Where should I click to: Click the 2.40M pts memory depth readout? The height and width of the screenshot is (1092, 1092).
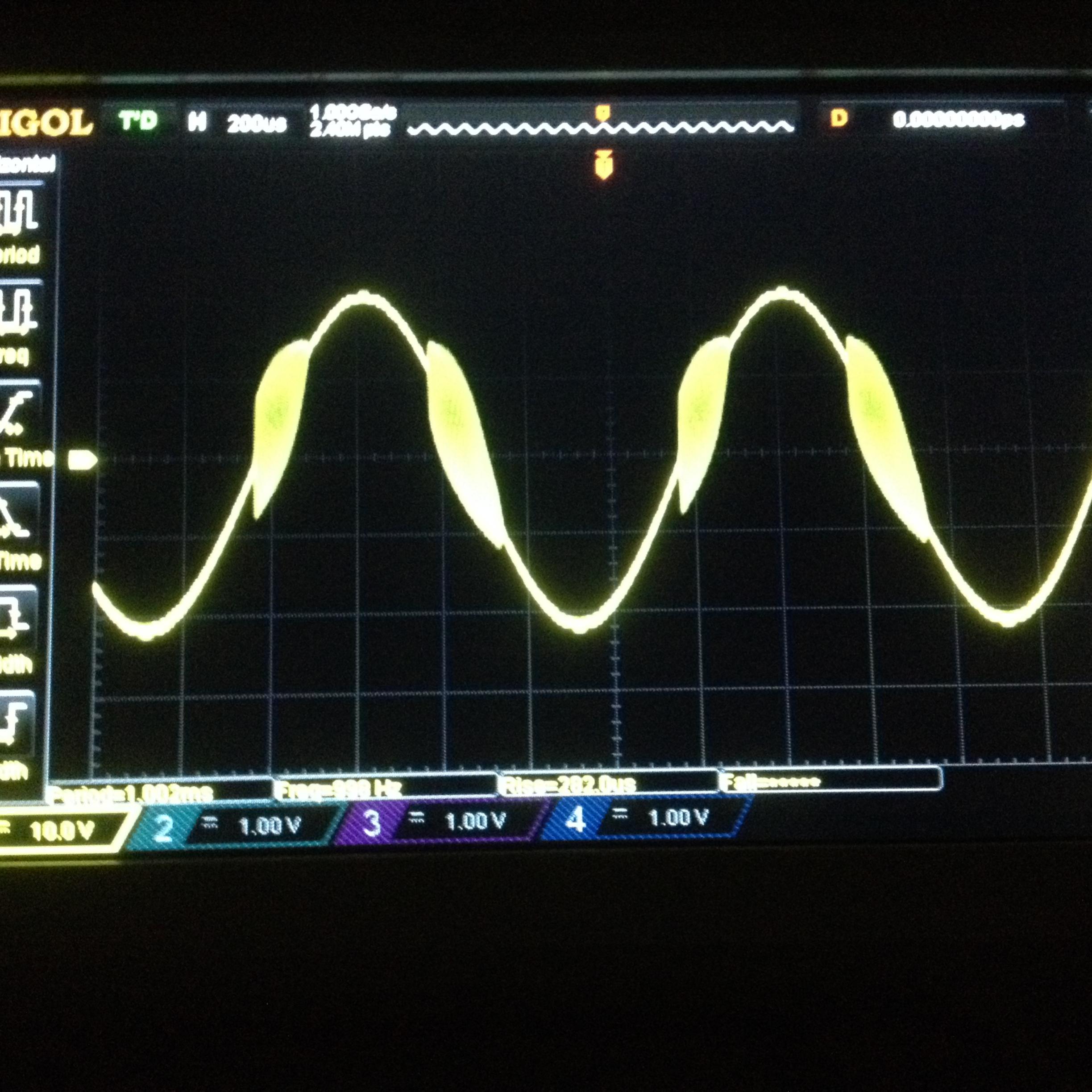point(350,130)
